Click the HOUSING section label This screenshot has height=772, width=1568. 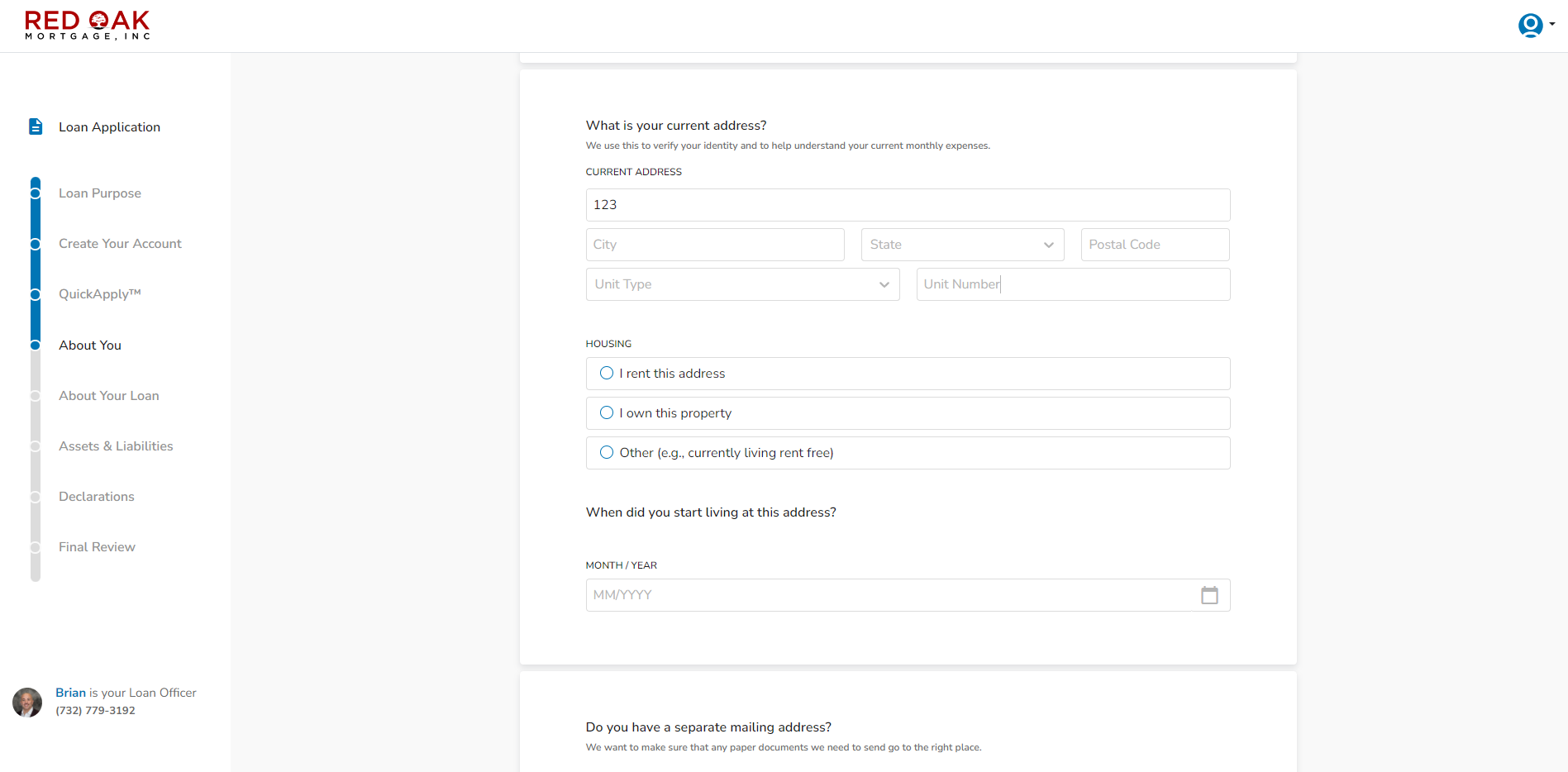pyautogui.click(x=608, y=344)
